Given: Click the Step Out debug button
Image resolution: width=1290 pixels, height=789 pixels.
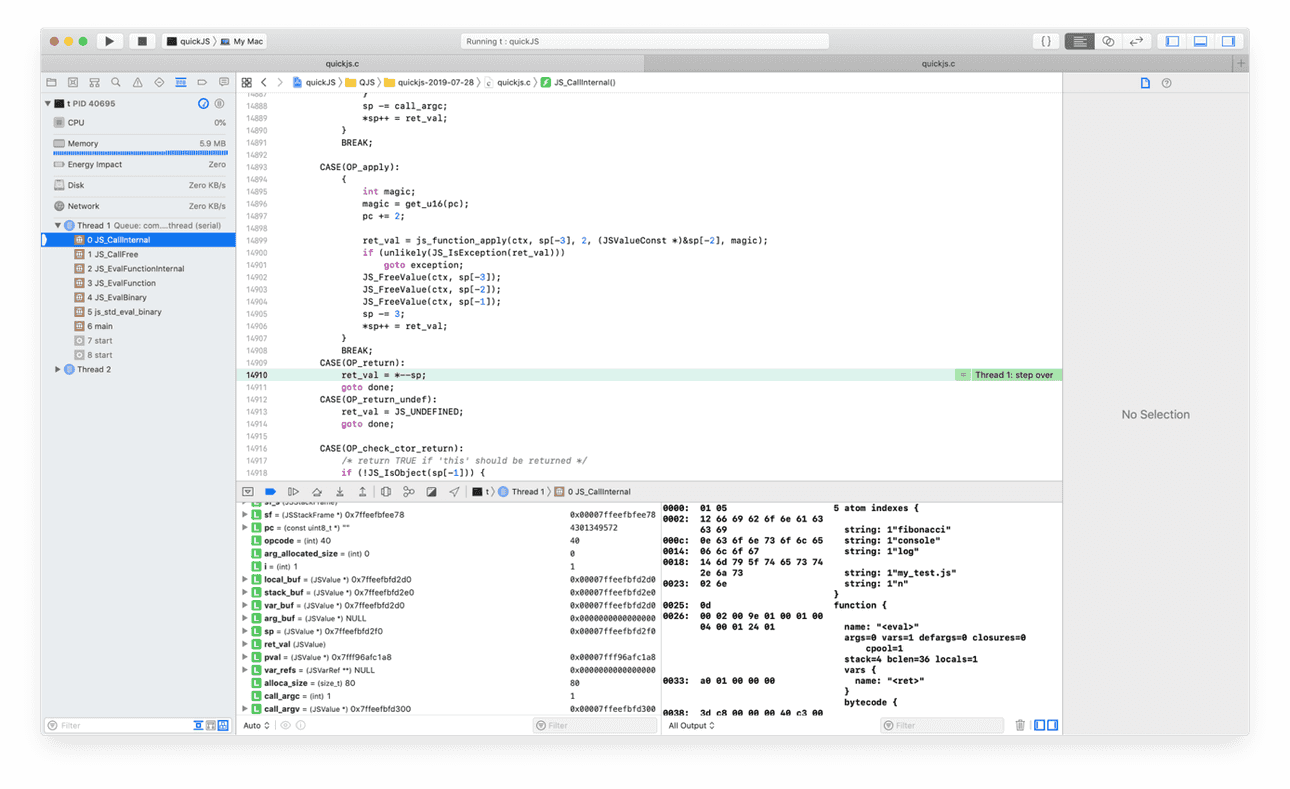Looking at the screenshot, I should click(x=362, y=492).
